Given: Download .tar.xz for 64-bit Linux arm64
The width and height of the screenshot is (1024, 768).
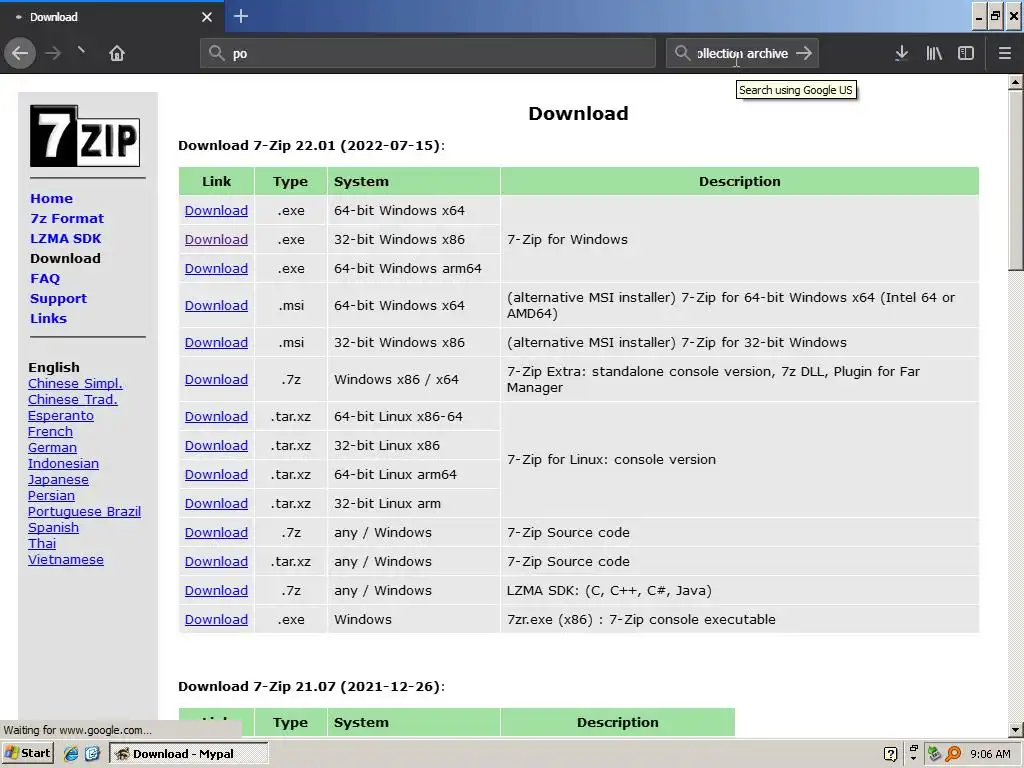Looking at the screenshot, I should (x=216, y=474).
